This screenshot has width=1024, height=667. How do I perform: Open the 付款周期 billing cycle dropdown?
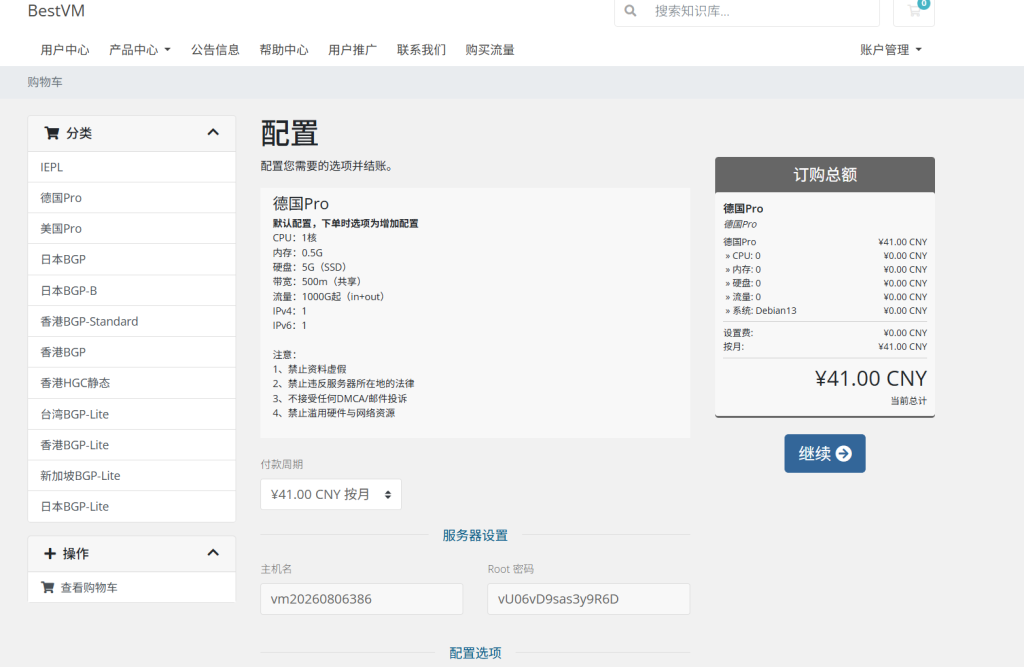click(331, 495)
